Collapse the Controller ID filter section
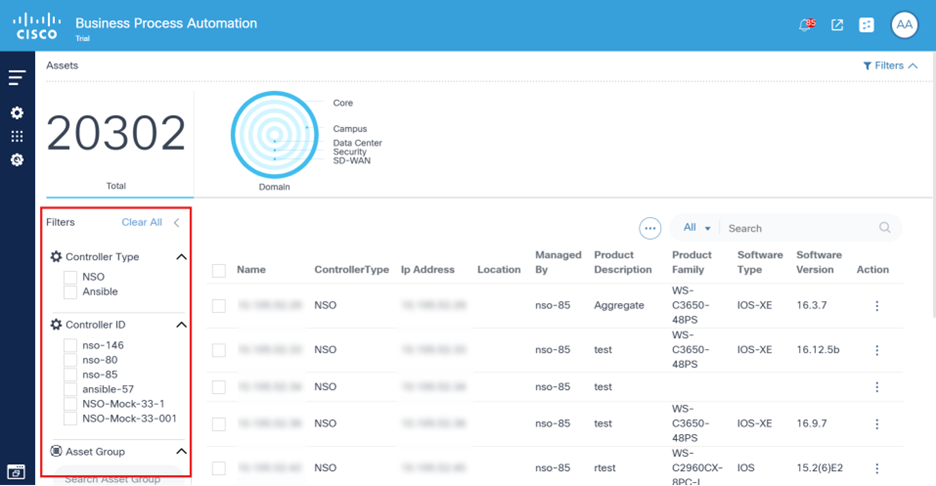This screenshot has height=486, width=936. pos(181,325)
